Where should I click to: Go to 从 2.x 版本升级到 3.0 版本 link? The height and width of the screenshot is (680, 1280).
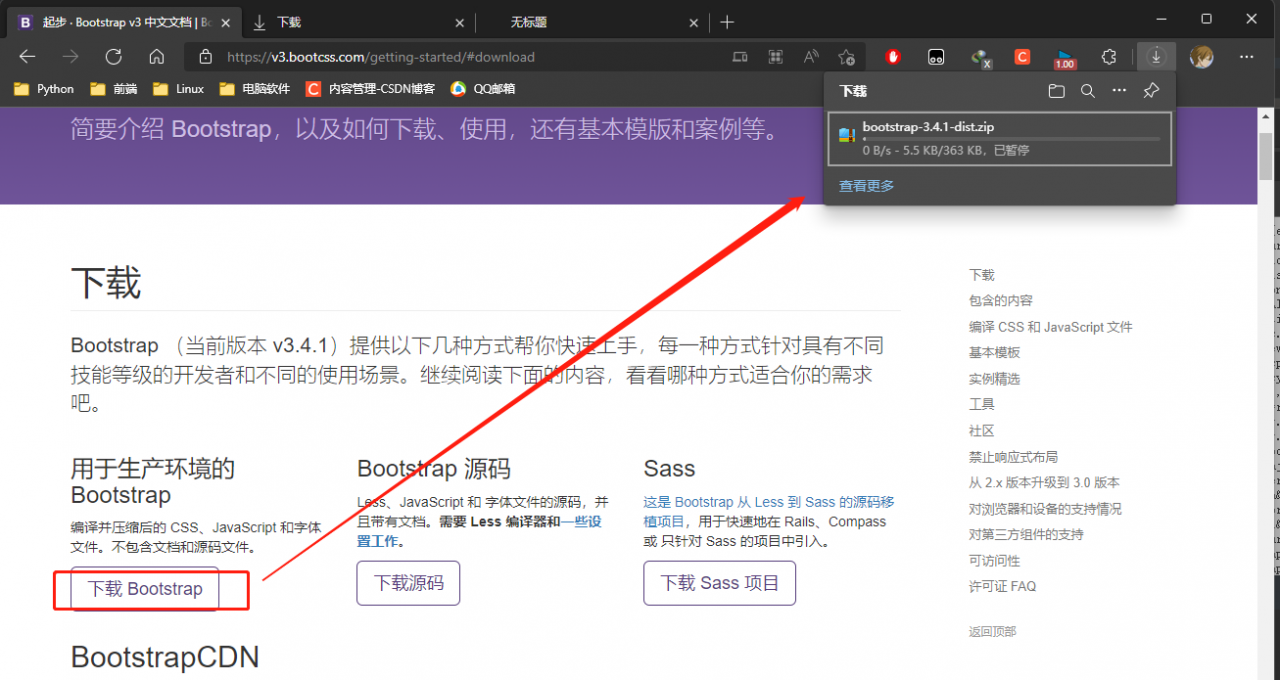pyautogui.click(x=1044, y=483)
